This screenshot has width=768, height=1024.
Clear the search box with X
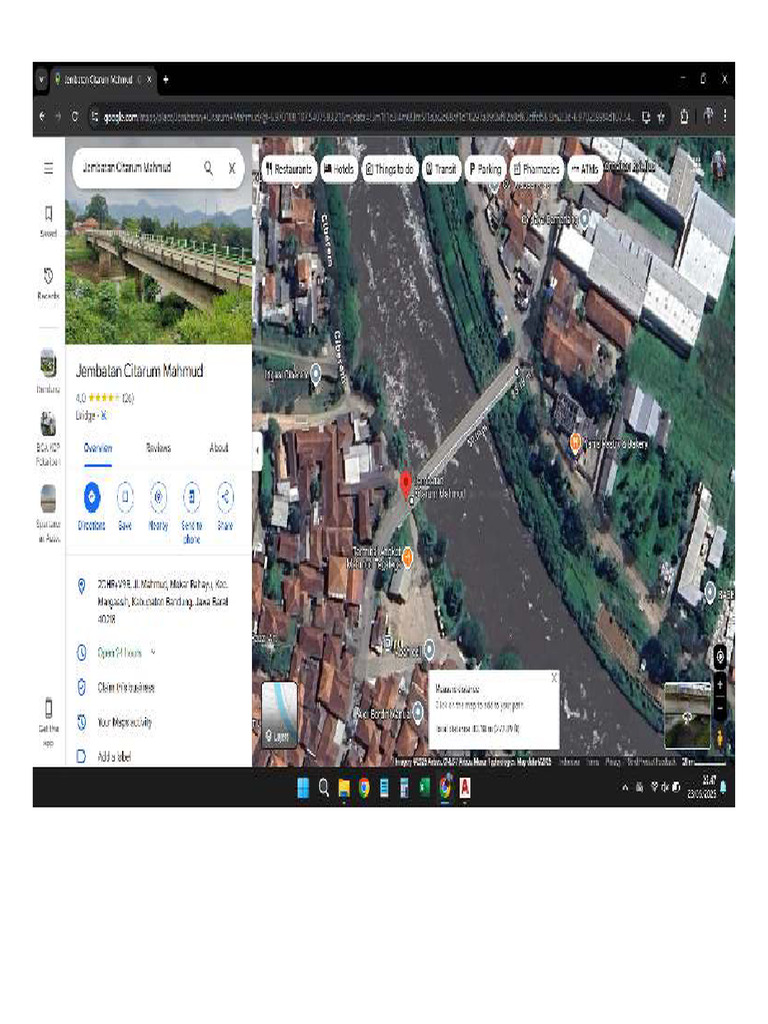tap(232, 168)
